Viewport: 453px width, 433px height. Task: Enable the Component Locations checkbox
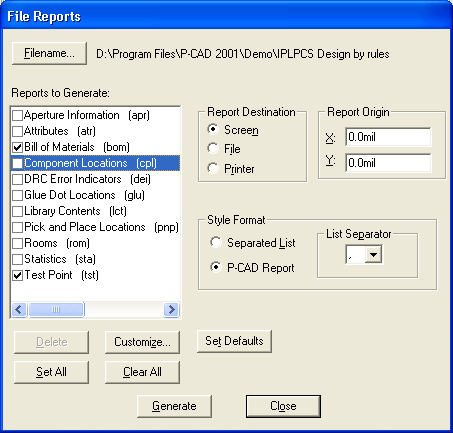click(17, 163)
